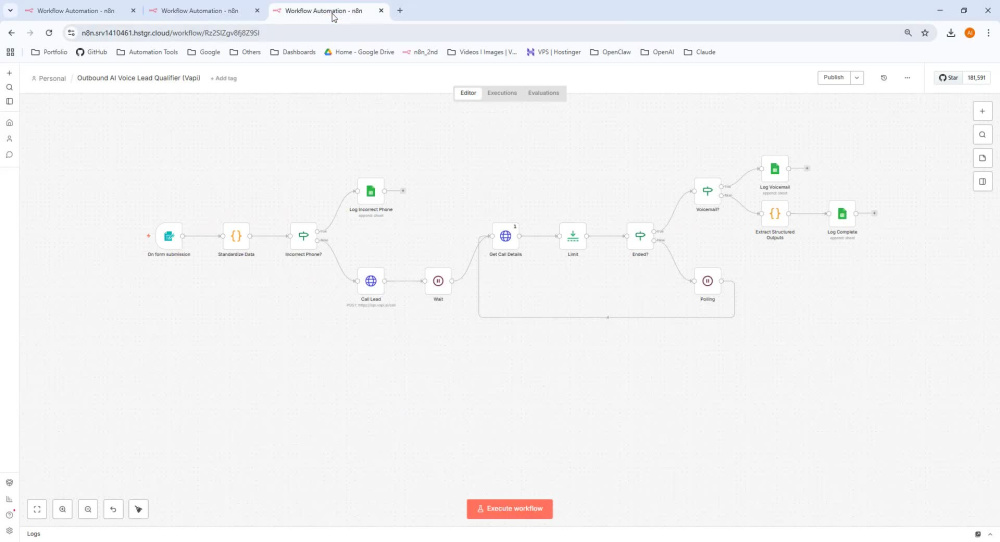Screen dimensions: 1000x542
Task: Open workflow history clock icon
Action: tap(884, 78)
